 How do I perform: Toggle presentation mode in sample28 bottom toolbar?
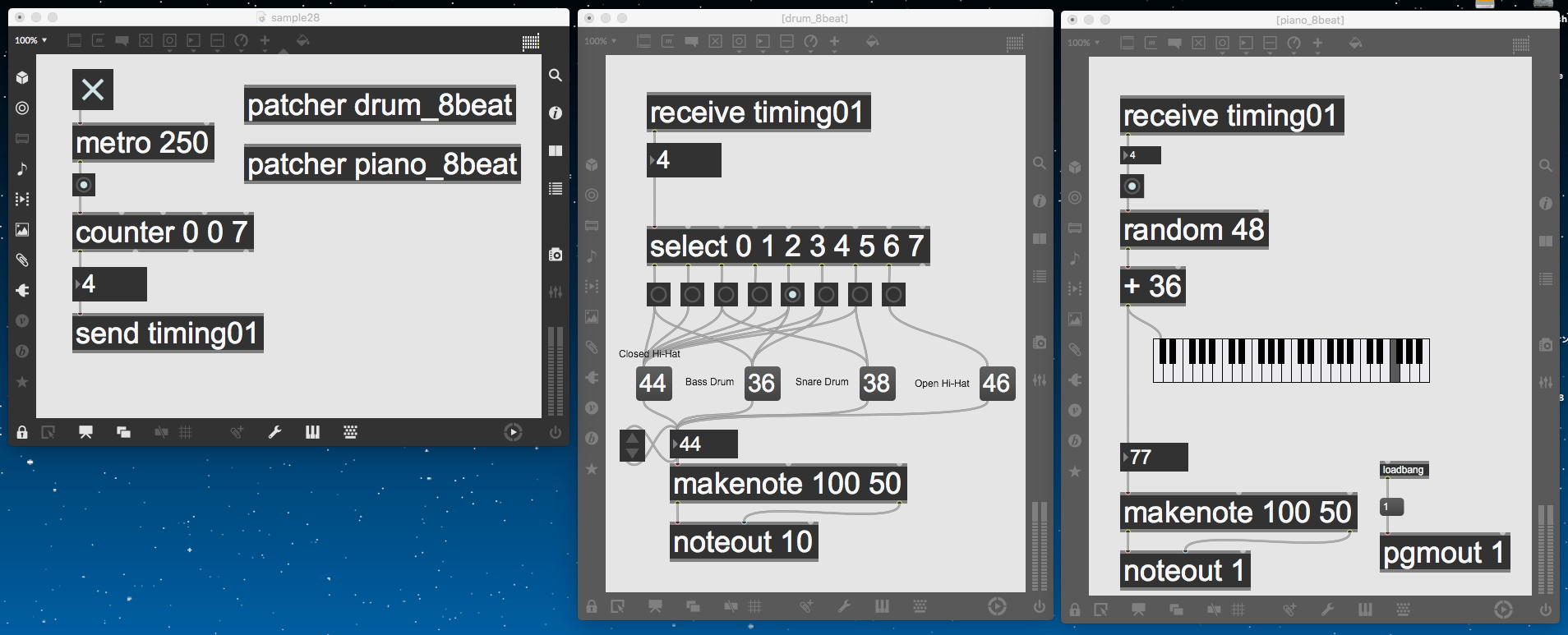(85, 432)
